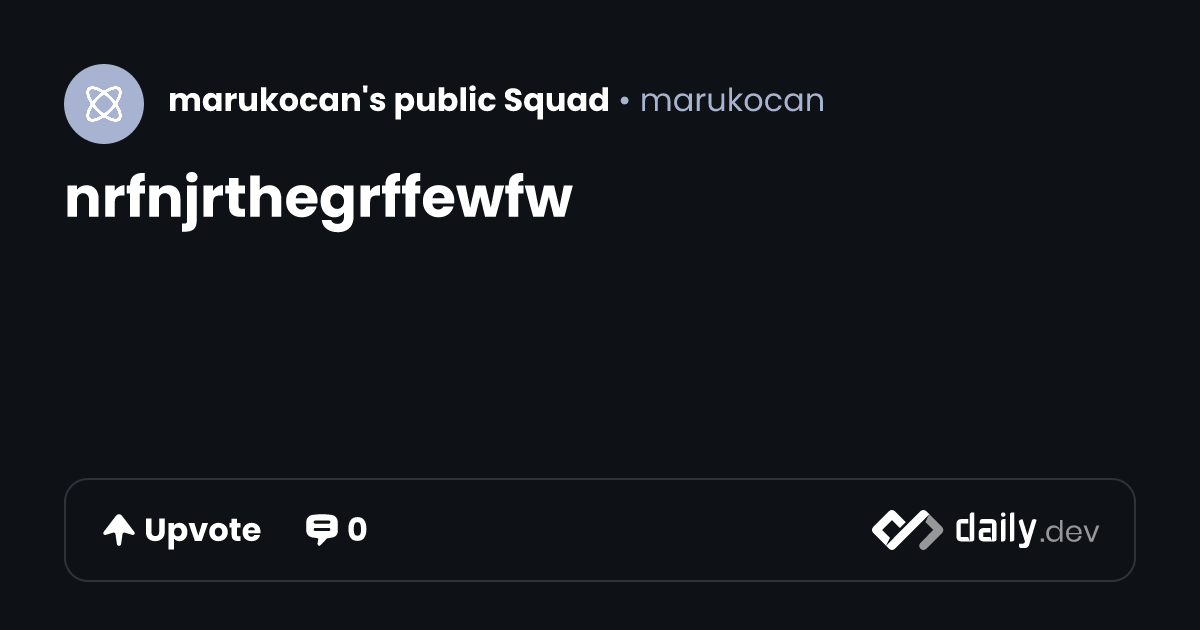Screen dimensions: 1200x630
Task: Click the "marukocan's" word in squad name
Action: coord(276,100)
